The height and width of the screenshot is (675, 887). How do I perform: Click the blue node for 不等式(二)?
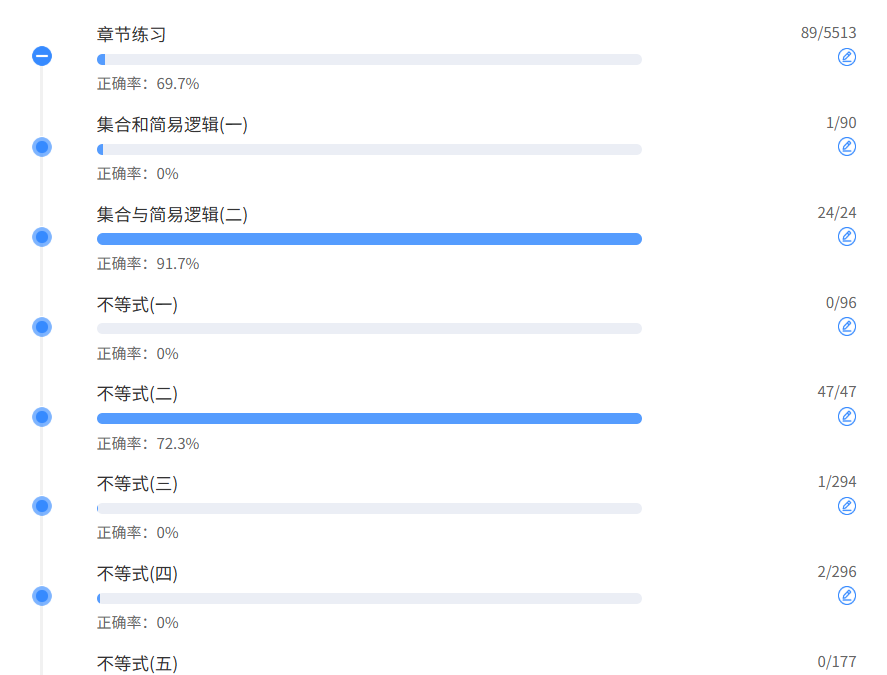[x=42, y=417]
